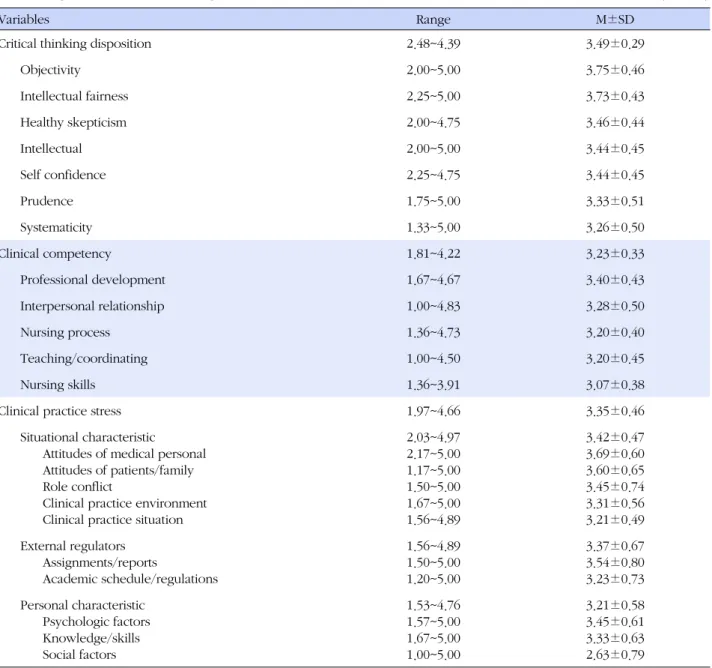Click 'Clinical practice situation' label

(x=113, y=520)
